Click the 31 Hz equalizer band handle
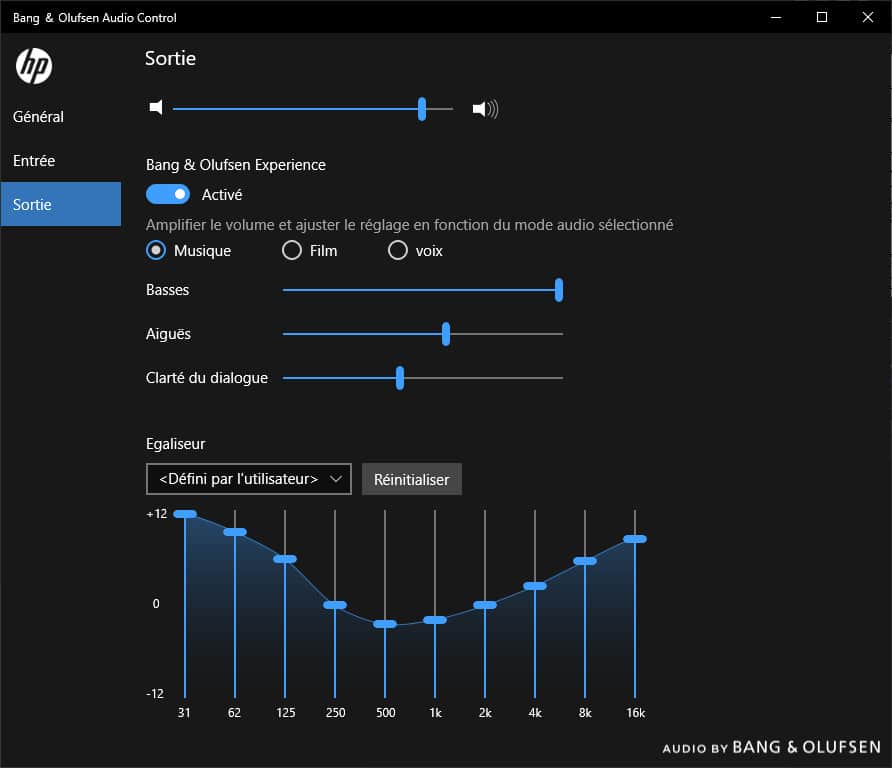Image resolution: width=892 pixels, height=768 pixels. 185,514
